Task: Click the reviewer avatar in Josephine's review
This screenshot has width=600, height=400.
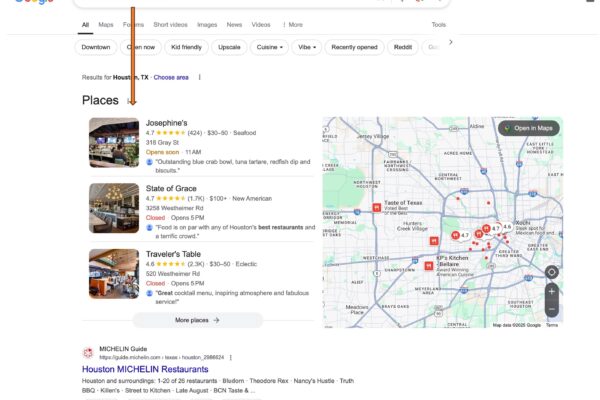Action: tap(150, 162)
